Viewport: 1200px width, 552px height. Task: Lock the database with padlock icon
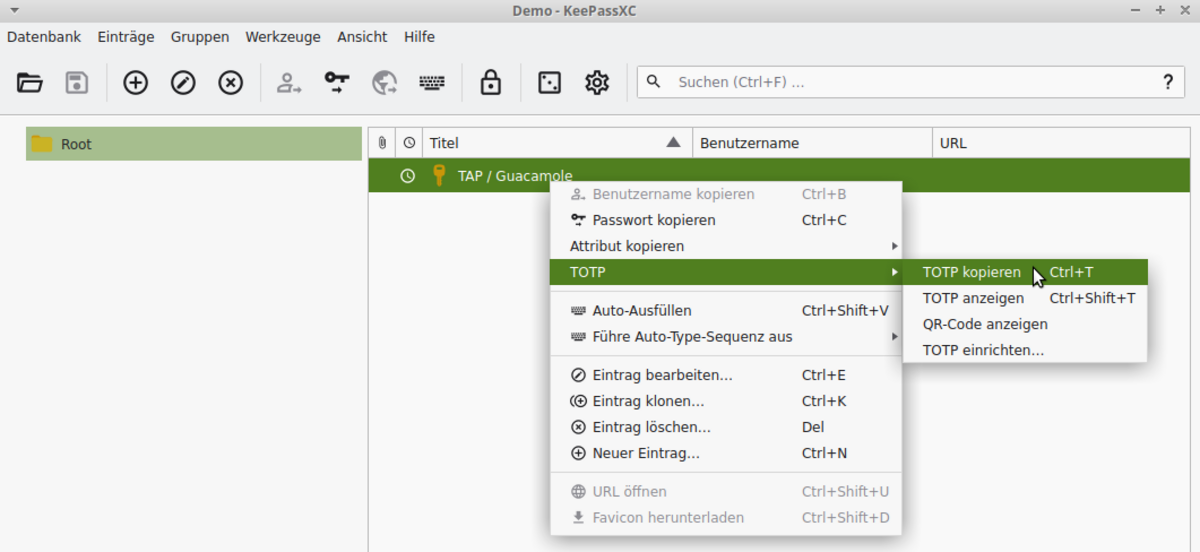point(490,83)
